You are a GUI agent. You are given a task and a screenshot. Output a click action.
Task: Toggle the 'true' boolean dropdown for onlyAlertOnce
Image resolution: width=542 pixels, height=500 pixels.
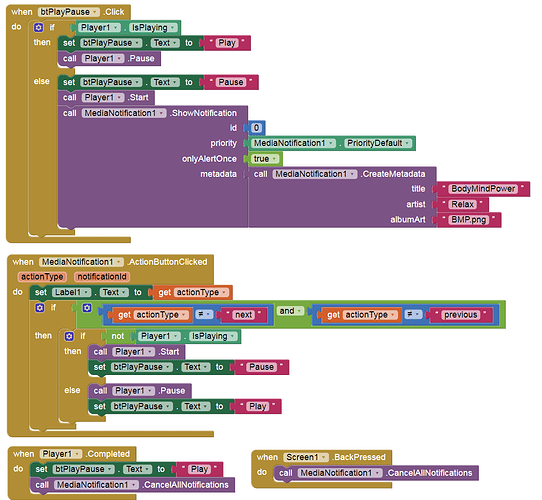pos(265,159)
